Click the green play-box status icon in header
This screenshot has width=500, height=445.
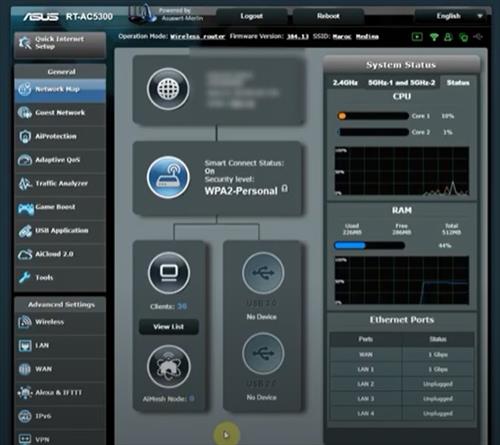(x=417, y=37)
